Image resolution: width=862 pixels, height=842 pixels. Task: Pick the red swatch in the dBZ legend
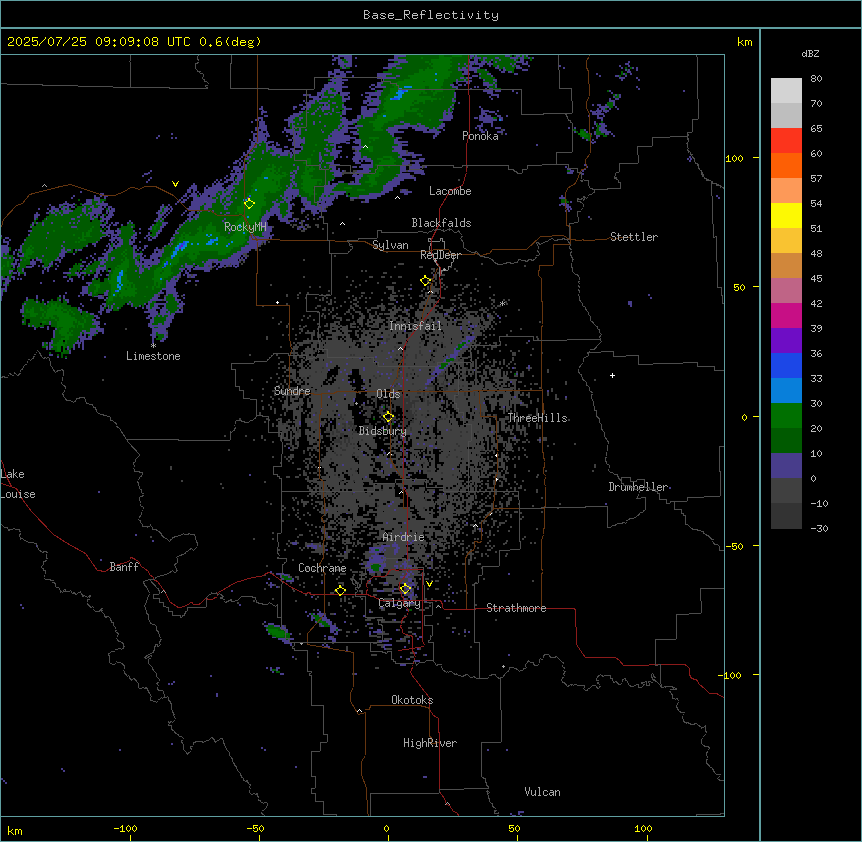pos(786,140)
